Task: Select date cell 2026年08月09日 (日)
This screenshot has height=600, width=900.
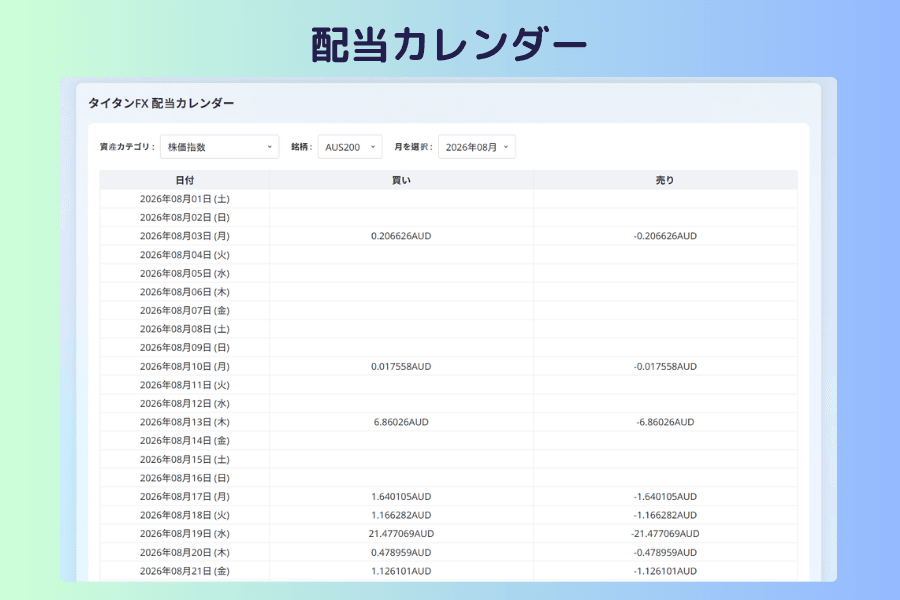Action: 185,348
